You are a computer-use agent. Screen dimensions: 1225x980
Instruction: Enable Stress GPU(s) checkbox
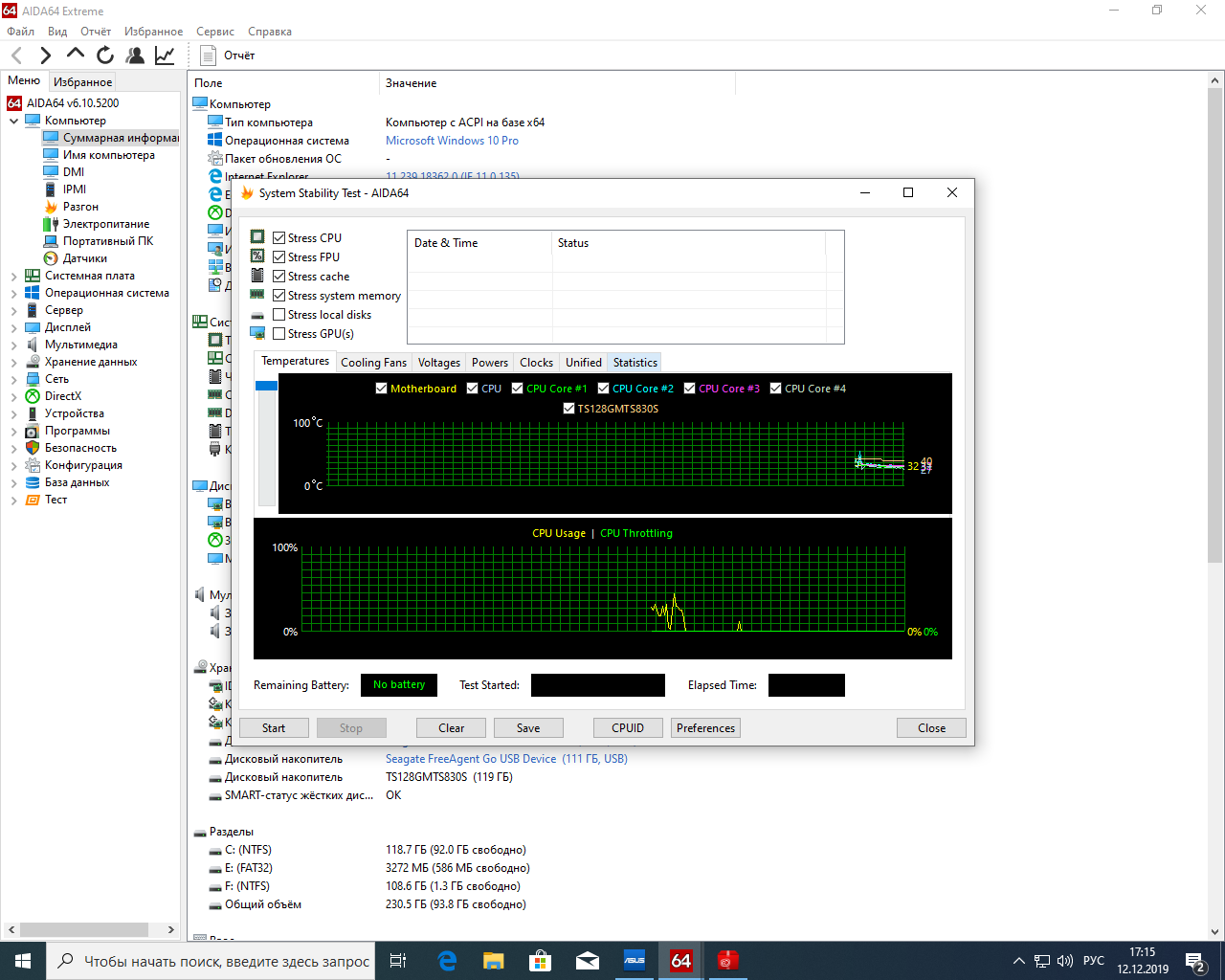coord(279,334)
